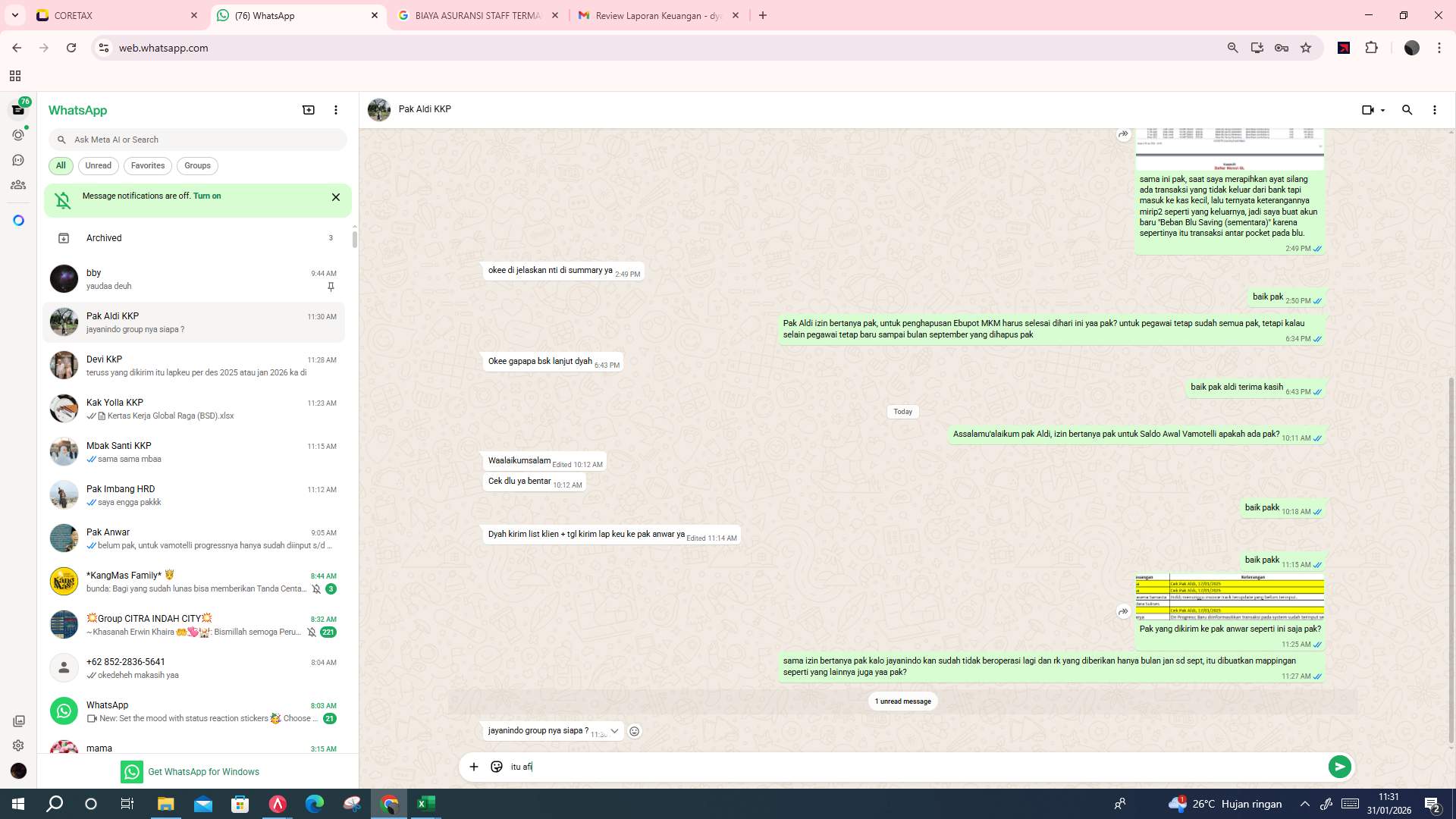
Task: Start a video call with Pak Aldi
Action: tap(1367, 110)
